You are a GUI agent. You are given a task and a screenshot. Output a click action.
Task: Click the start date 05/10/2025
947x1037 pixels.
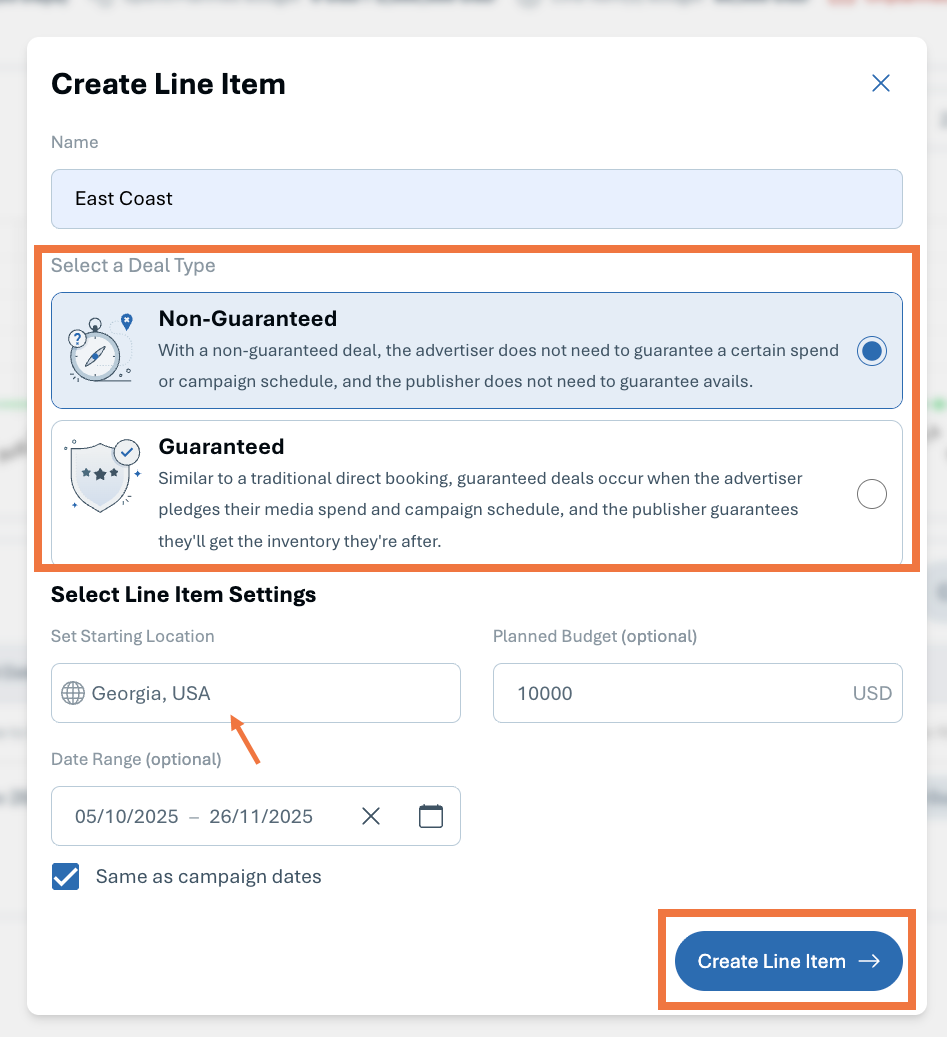(x=126, y=816)
